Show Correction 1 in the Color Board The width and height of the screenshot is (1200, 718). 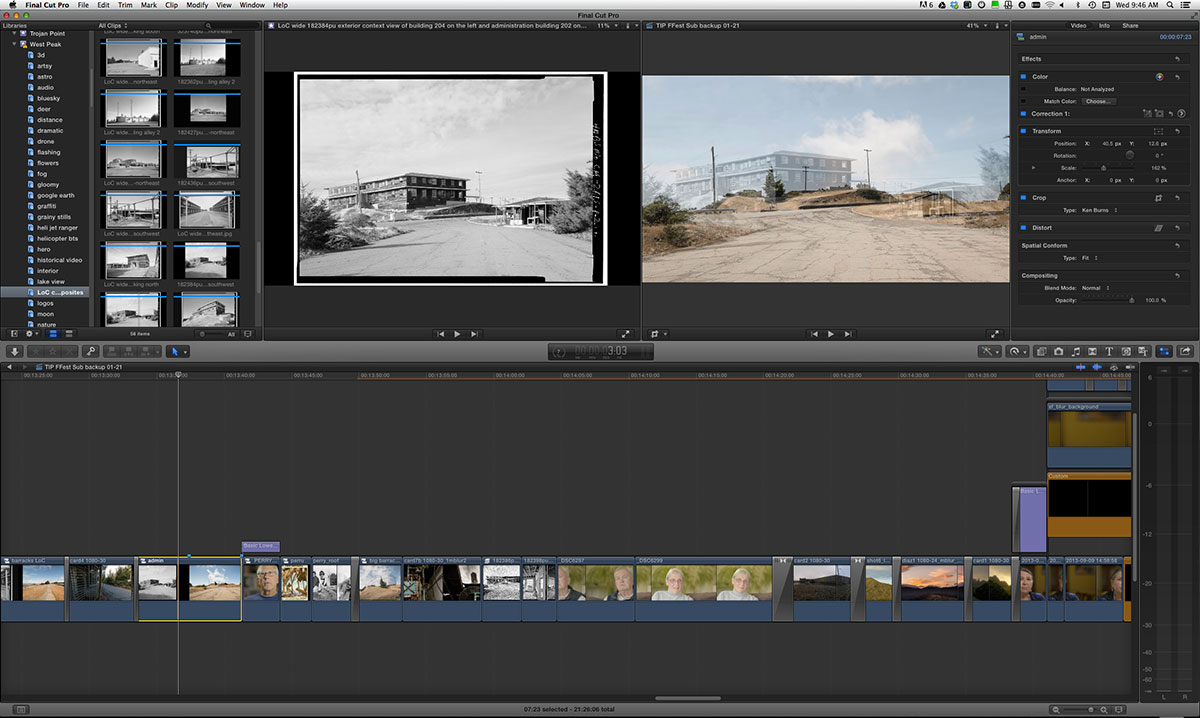tap(1181, 114)
